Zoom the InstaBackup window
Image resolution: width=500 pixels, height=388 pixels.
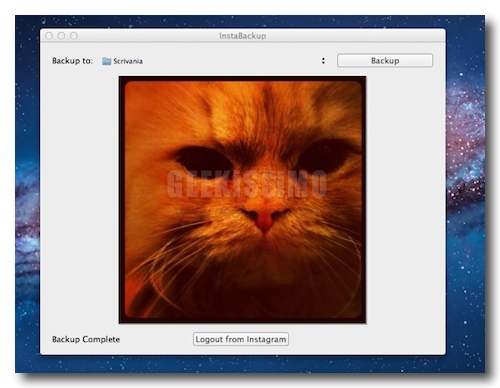coord(74,36)
